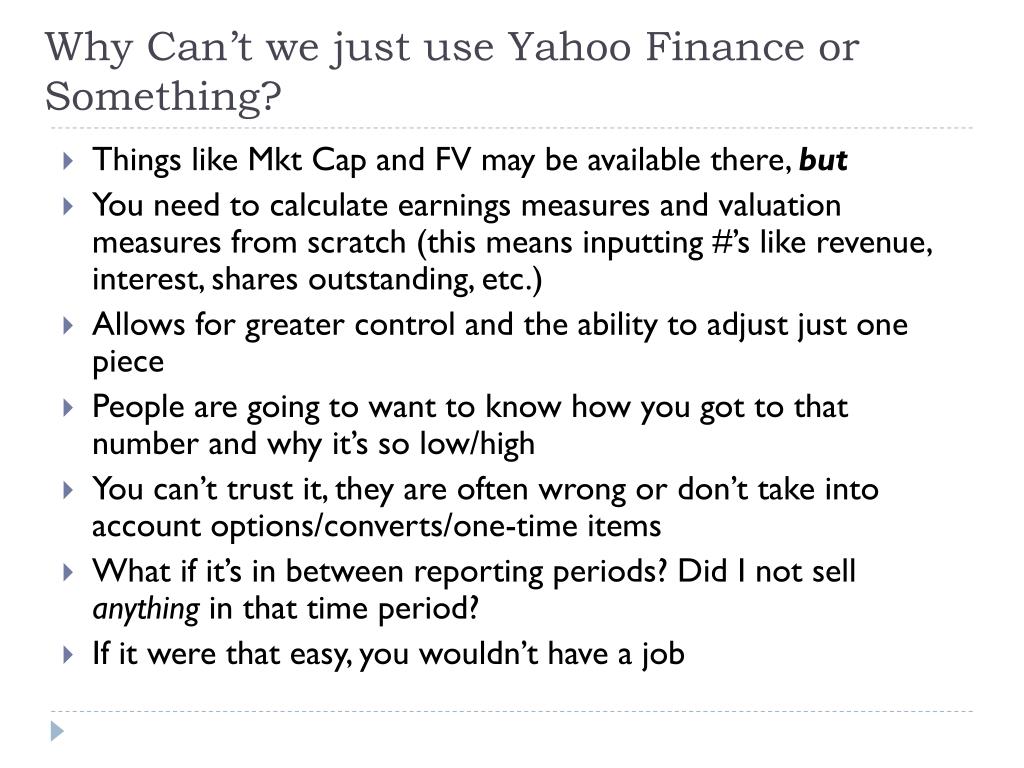Image resolution: width=1024 pixels, height=768 pixels.
Task: Click the word 'piece' on its own line
Action: 128,364
